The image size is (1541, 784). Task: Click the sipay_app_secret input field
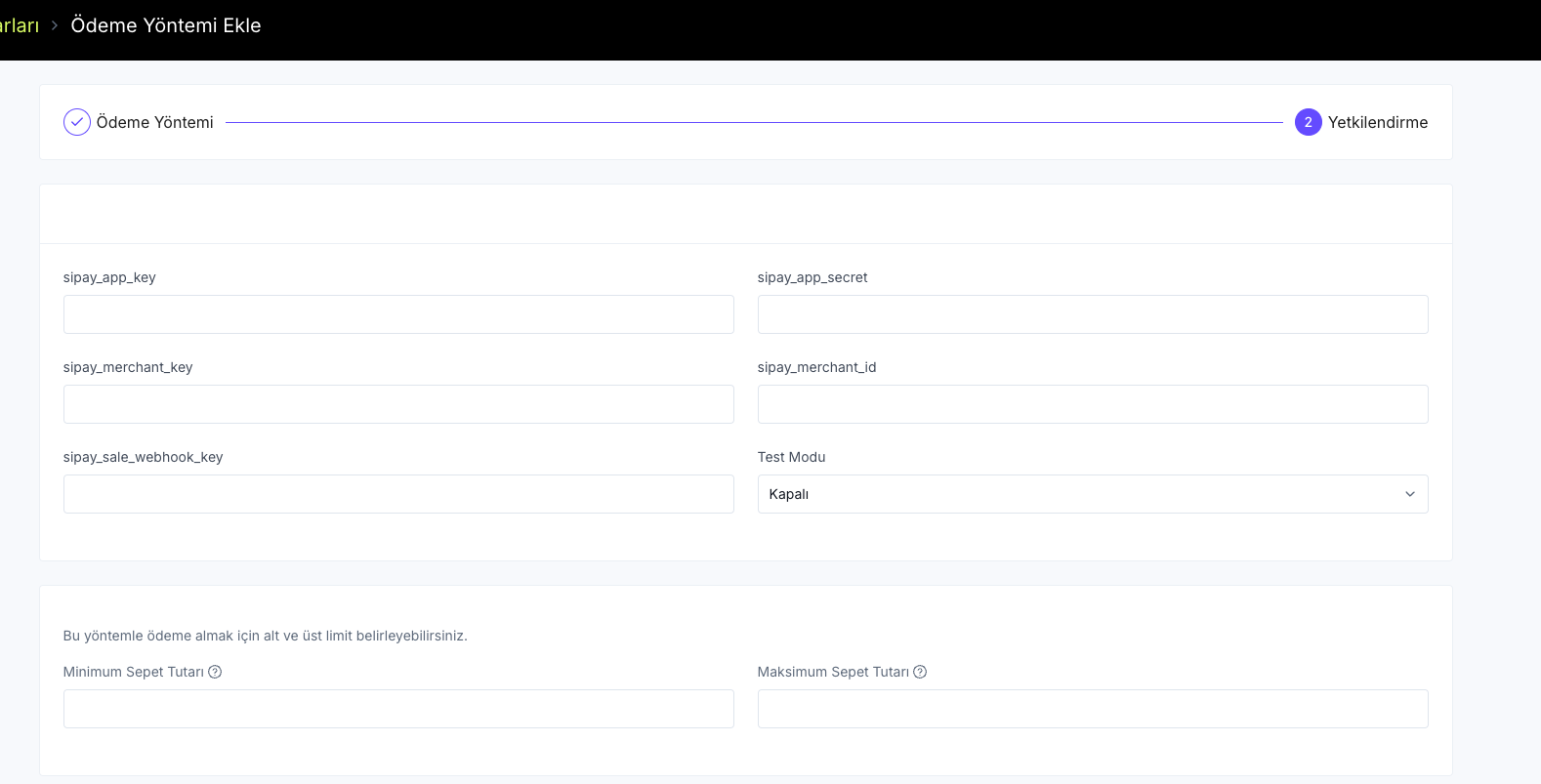(x=1093, y=314)
